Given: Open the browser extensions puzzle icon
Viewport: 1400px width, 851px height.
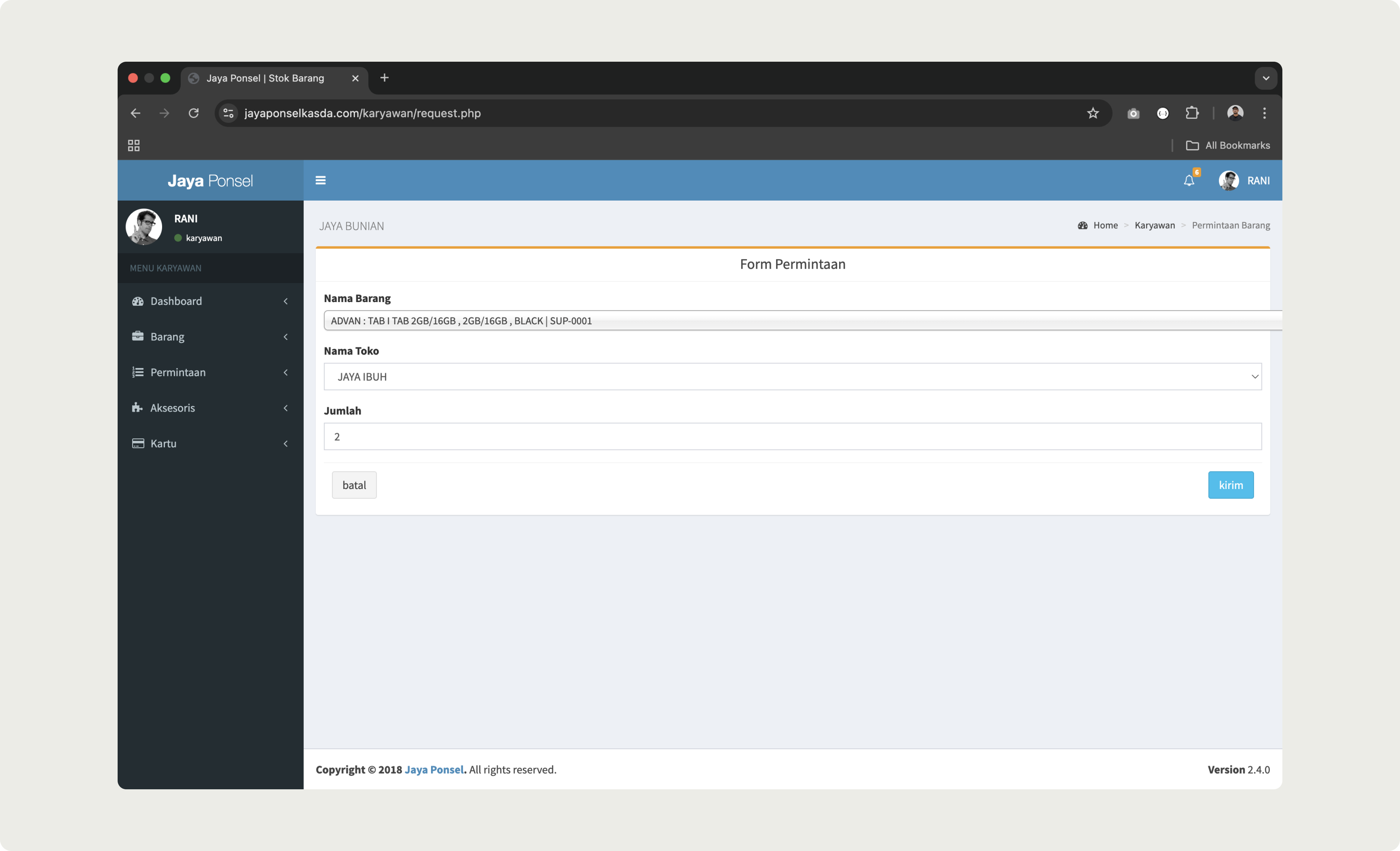Looking at the screenshot, I should click(x=1192, y=113).
